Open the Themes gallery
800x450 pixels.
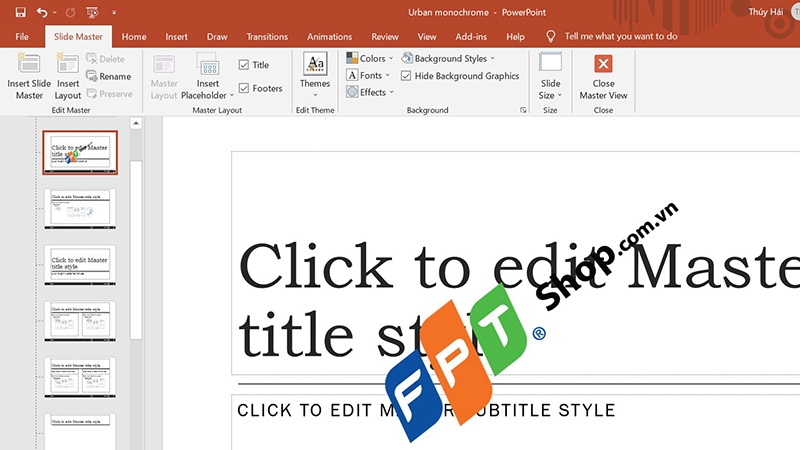click(x=315, y=75)
